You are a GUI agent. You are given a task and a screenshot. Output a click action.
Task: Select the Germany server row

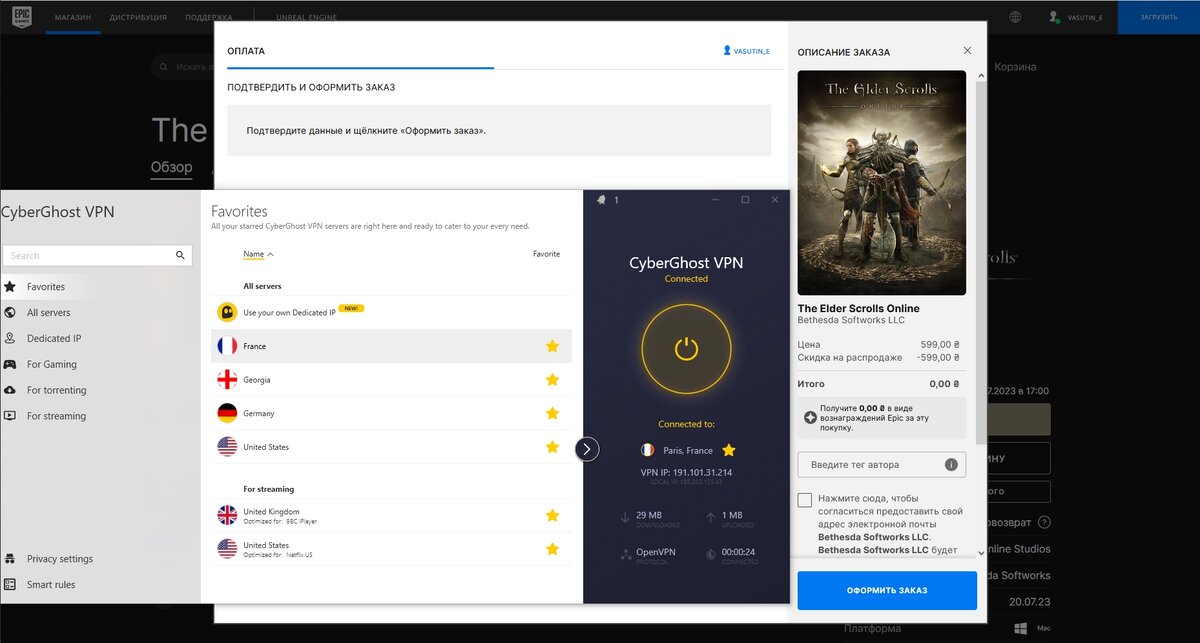tap(392, 413)
